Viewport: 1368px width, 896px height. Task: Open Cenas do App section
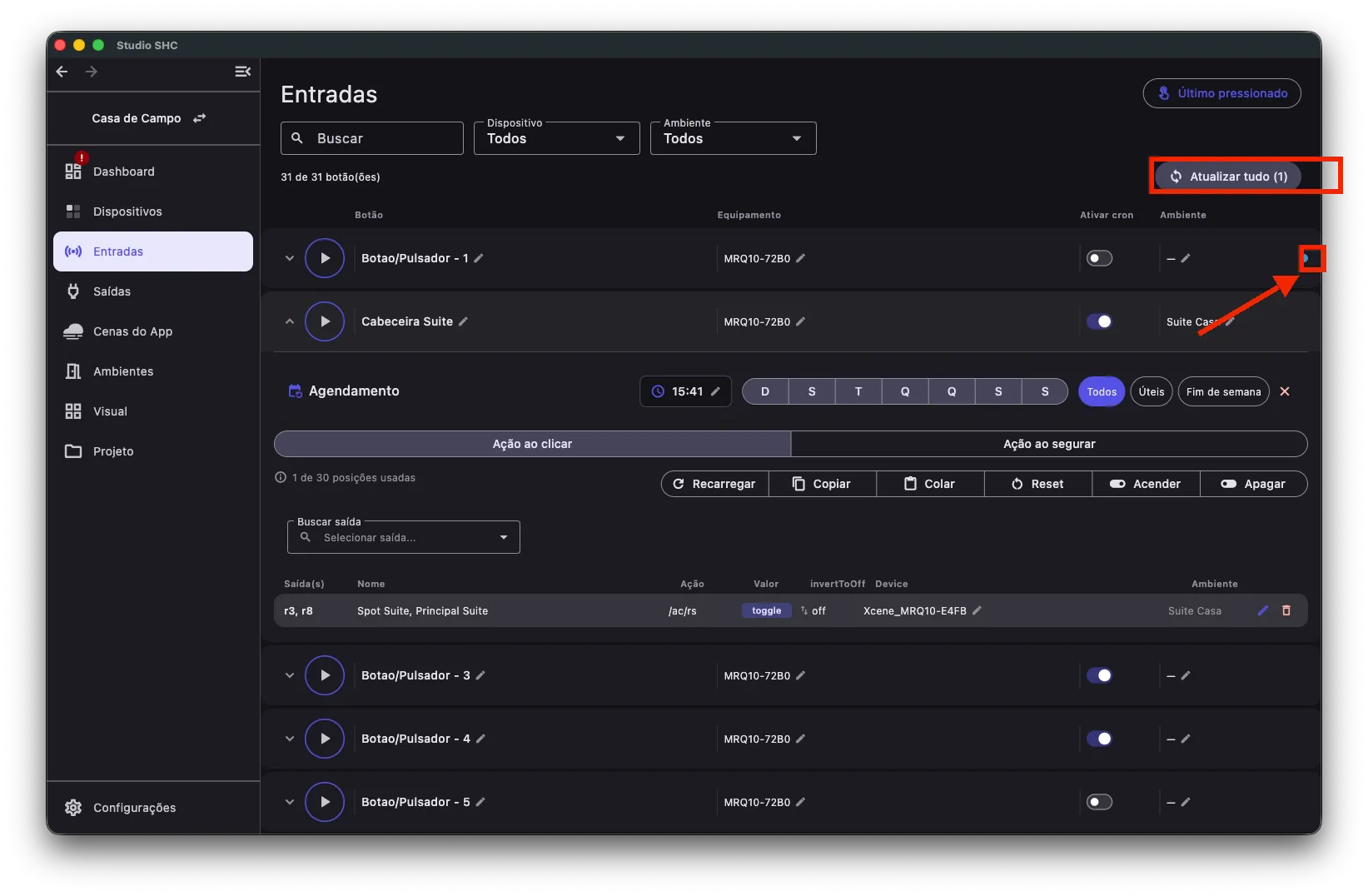point(153,331)
